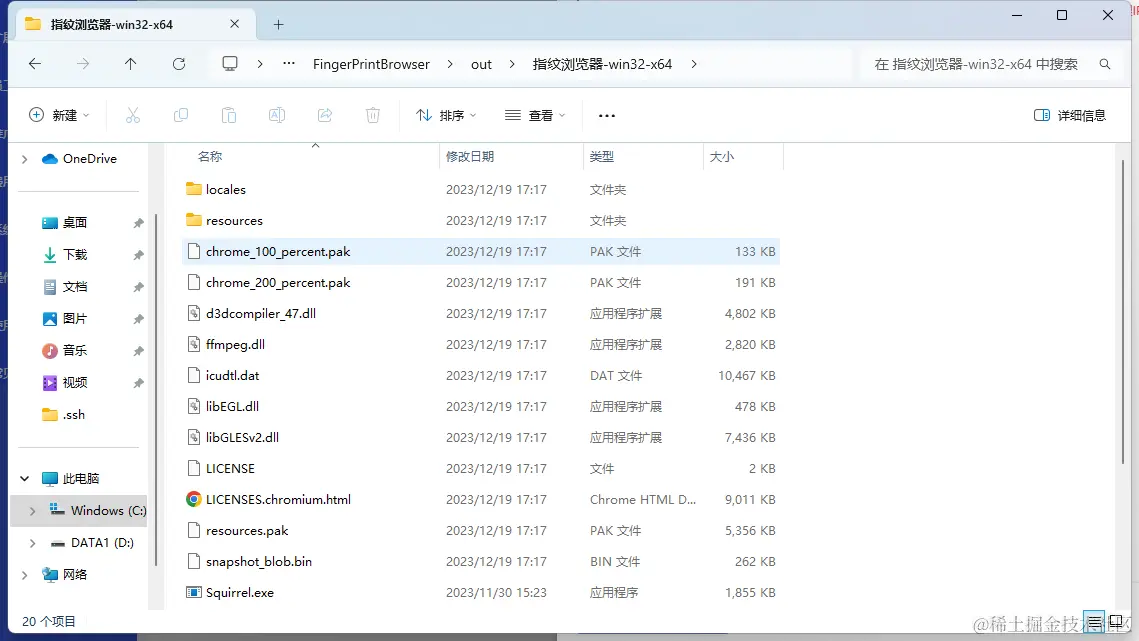Image resolution: width=1139 pixels, height=641 pixels.
Task: Go up one folder level
Action: [x=131, y=64]
